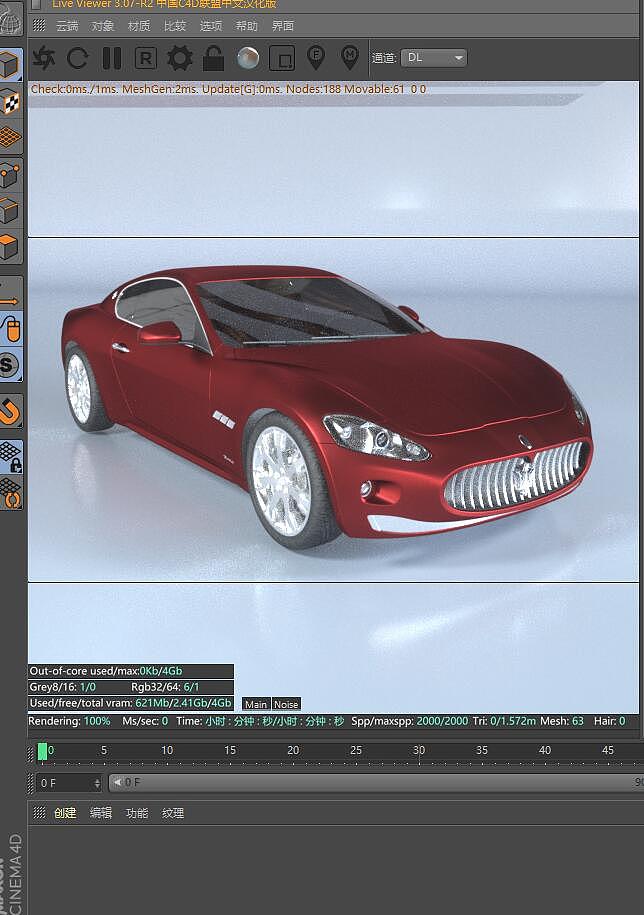
Task: Open the 云端 menu
Action: [67, 26]
